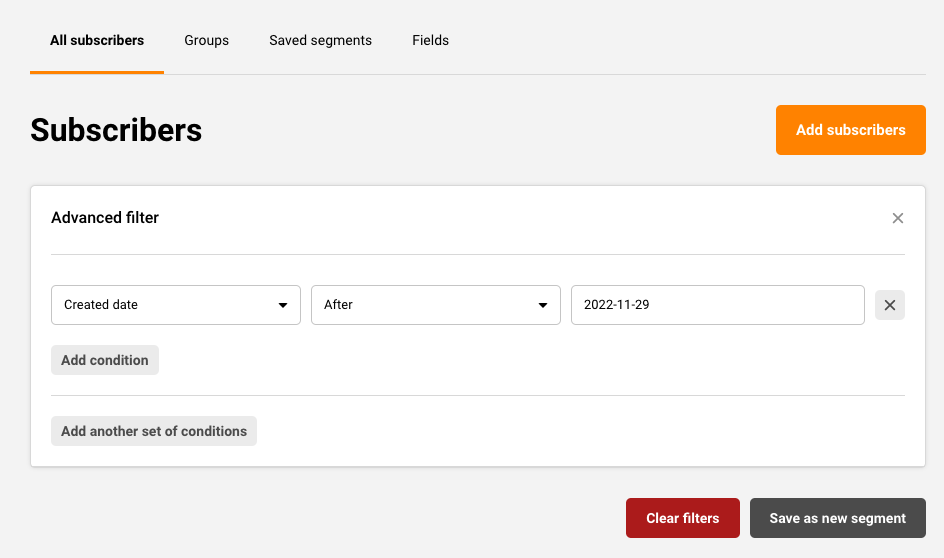Click the divider line above Add another set

[x=478, y=395]
